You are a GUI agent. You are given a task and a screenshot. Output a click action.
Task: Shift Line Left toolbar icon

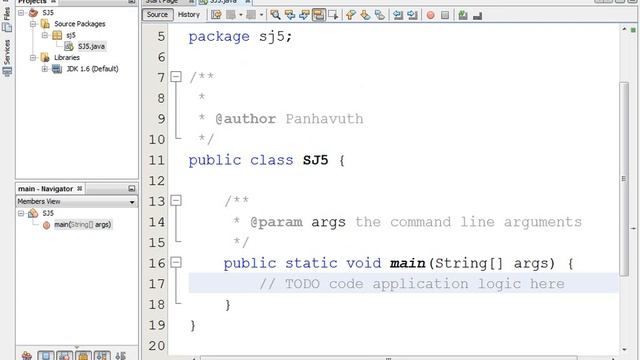click(398, 15)
